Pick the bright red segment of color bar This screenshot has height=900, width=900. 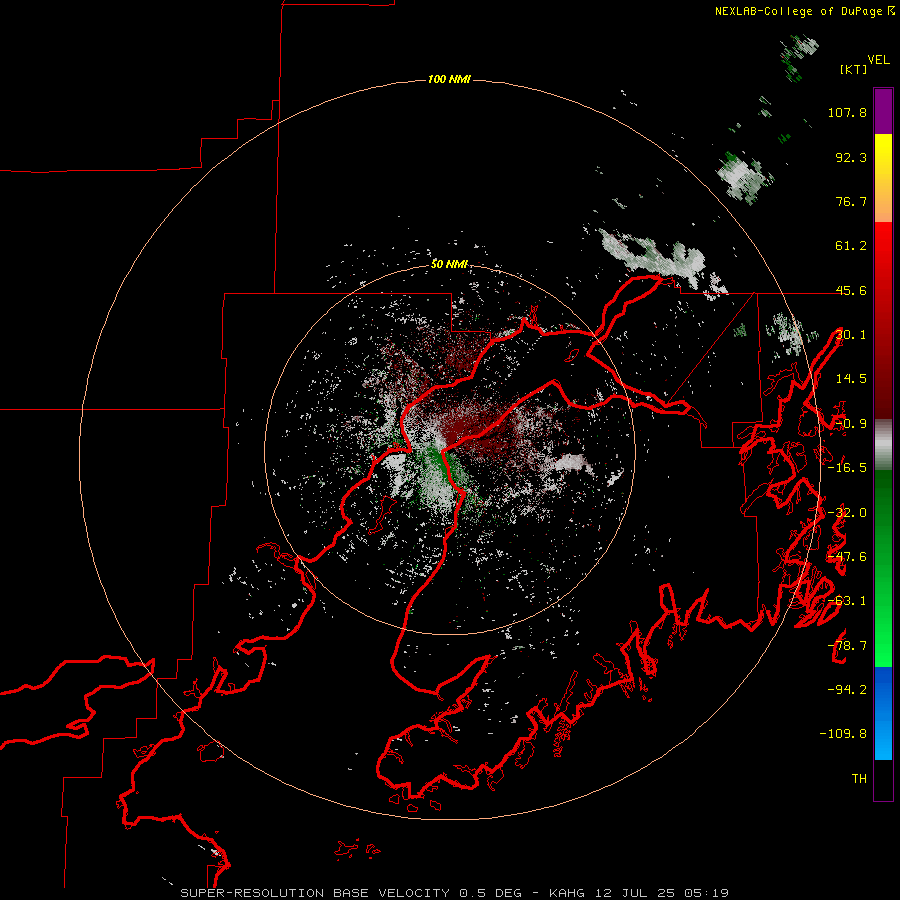(x=883, y=247)
